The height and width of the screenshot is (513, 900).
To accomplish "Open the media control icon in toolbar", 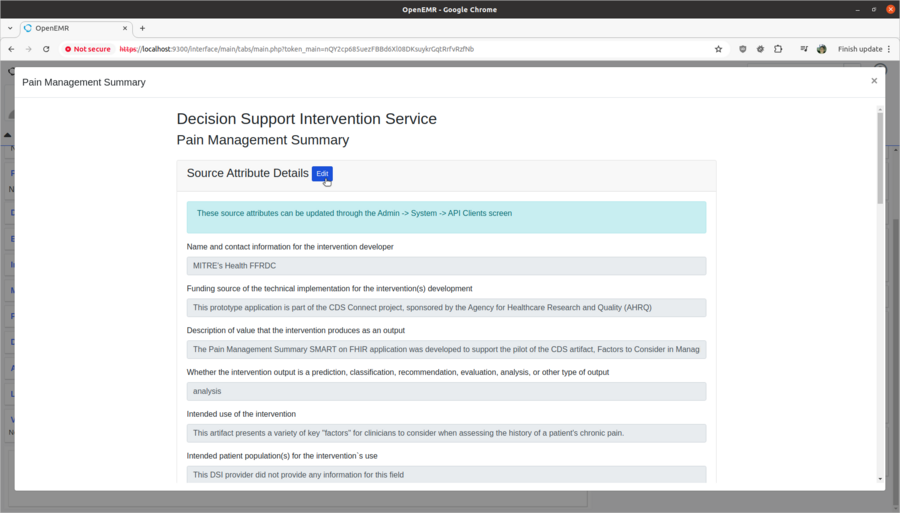I will pos(802,49).
